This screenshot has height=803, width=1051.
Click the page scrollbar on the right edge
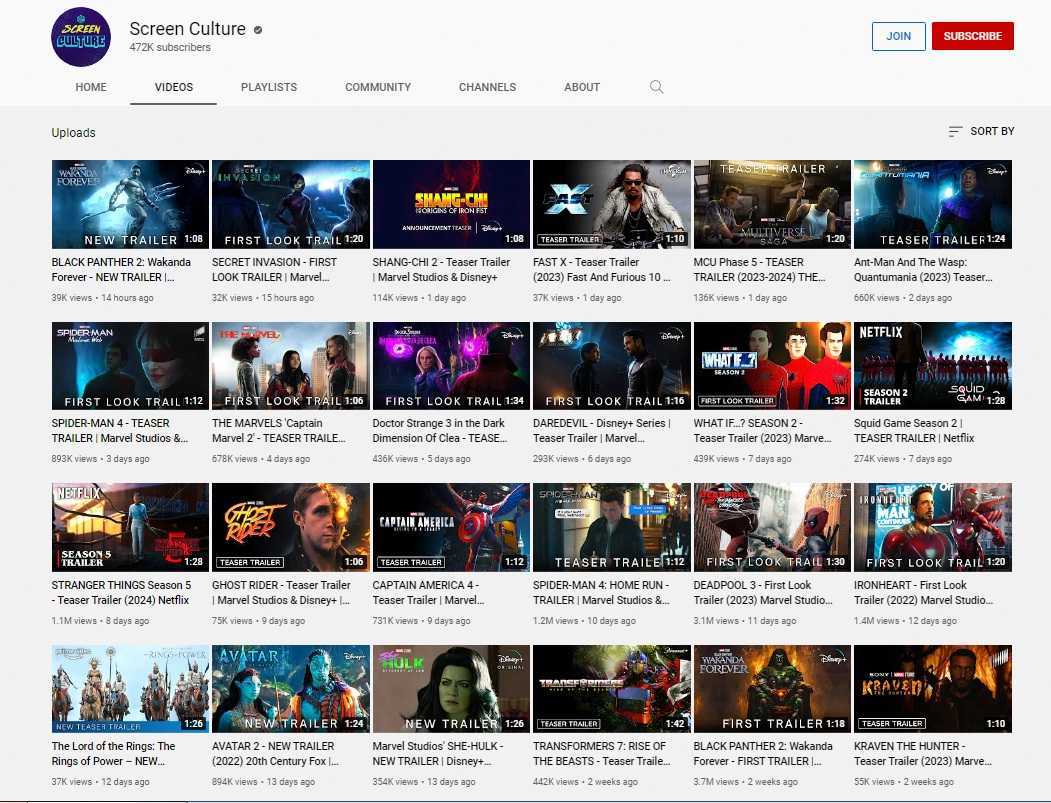click(1045, 400)
